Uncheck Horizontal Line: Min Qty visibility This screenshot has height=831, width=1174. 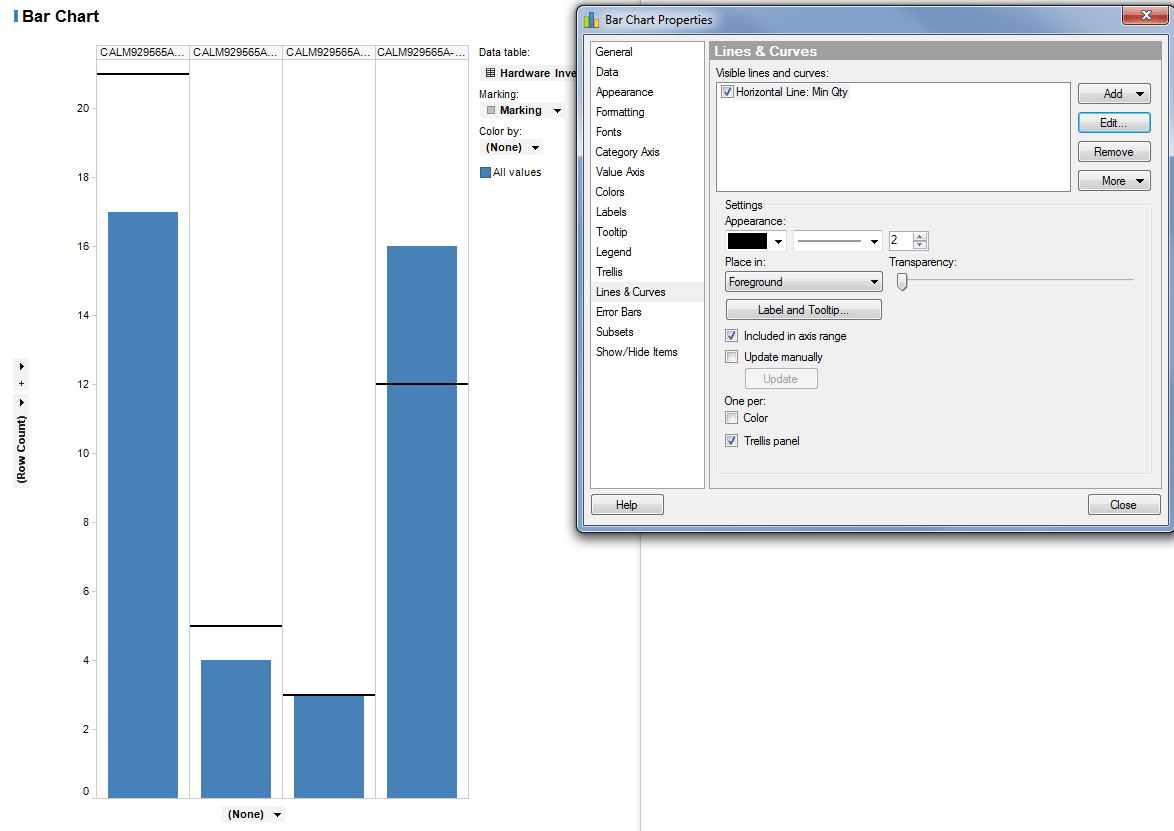727,90
